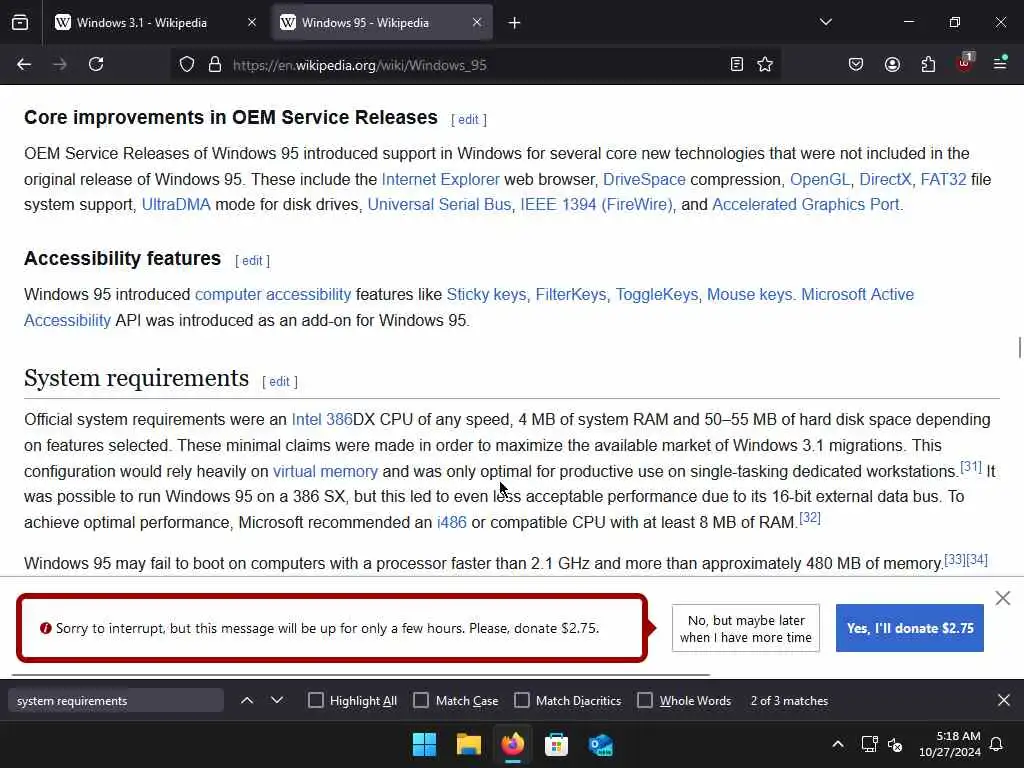Switch to Windows 3.1 - Wikipedia tab
The height and width of the screenshot is (768, 1024).
155,23
